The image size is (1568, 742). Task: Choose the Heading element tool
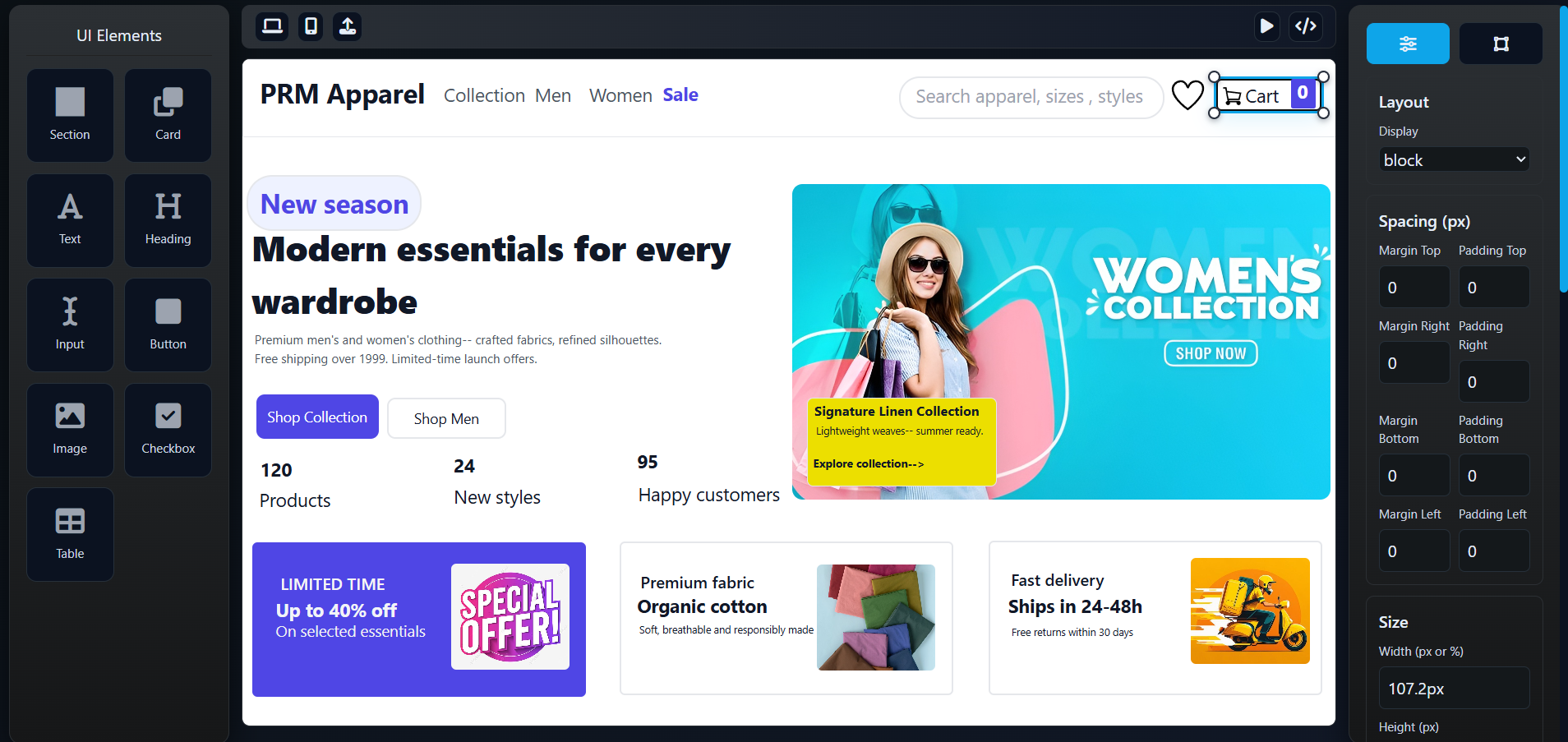coord(168,220)
